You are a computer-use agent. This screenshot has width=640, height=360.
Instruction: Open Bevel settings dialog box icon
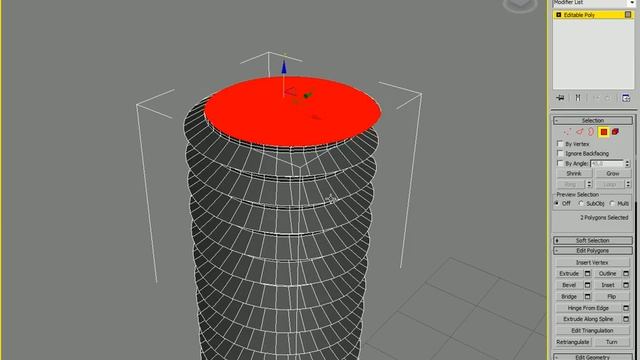pyautogui.click(x=588, y=285)
